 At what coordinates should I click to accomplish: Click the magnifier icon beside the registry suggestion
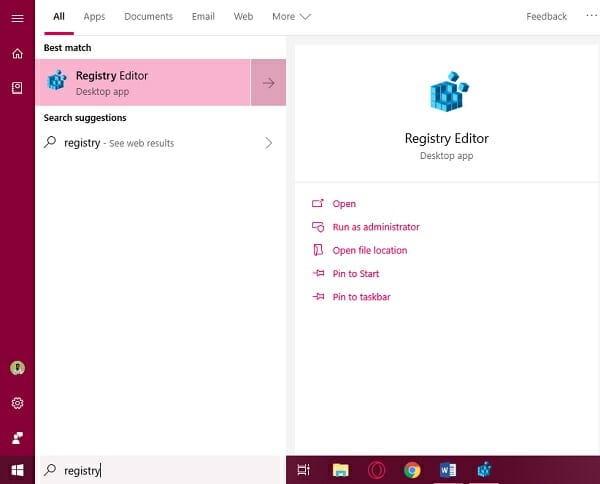[50, 142]
